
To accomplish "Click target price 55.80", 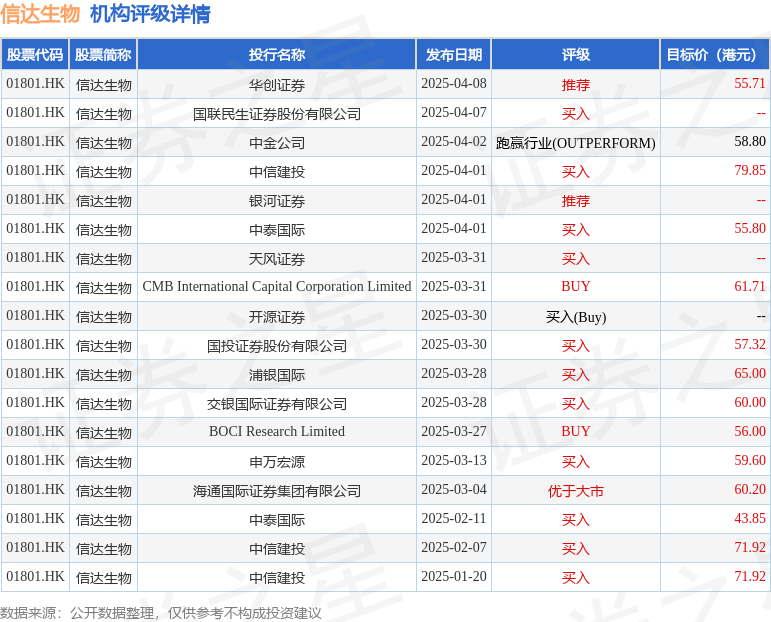I will click(x=750, y=229).
